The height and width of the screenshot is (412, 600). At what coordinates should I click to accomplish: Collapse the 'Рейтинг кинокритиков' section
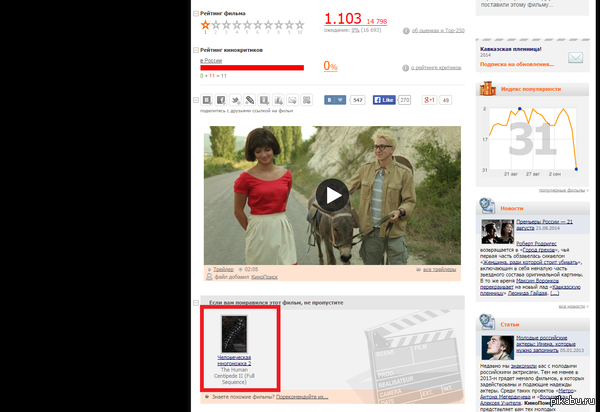click(x=194, y=49)
